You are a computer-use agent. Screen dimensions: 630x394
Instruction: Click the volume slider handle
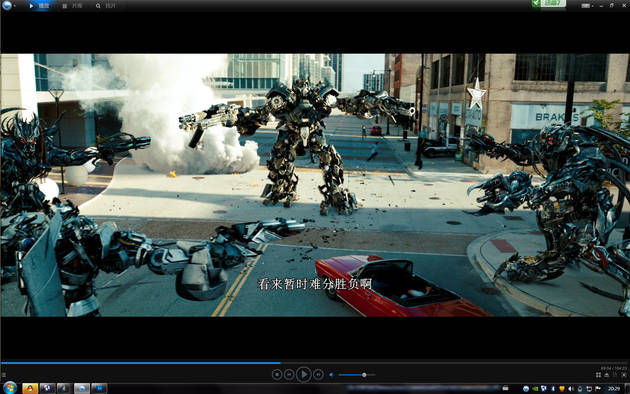point(364,375)
